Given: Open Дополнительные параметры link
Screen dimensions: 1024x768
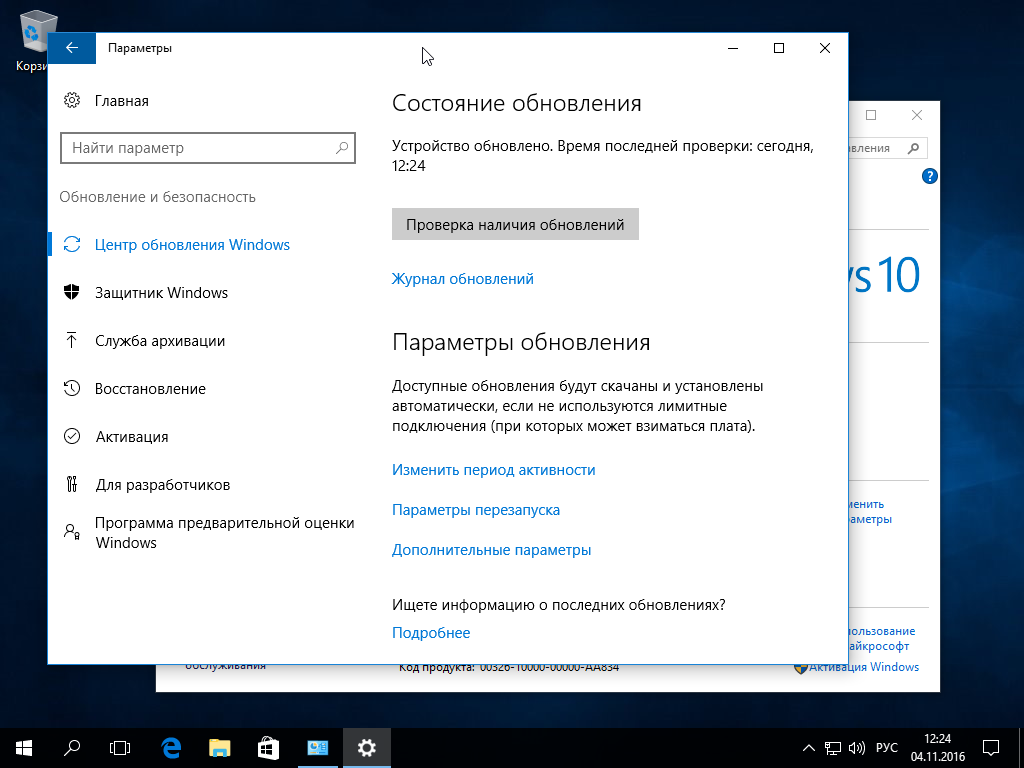Looking at the screenshot, I should tap(492, 550).
